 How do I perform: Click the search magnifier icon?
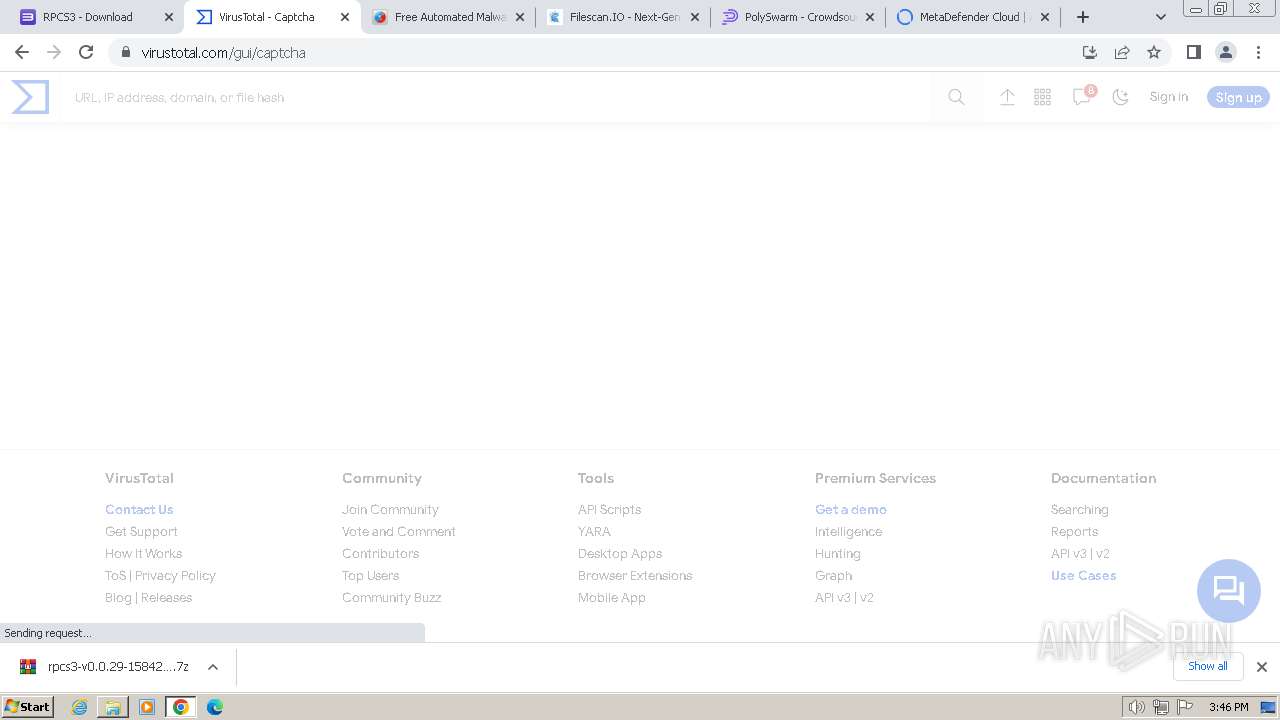coord(956,97)
